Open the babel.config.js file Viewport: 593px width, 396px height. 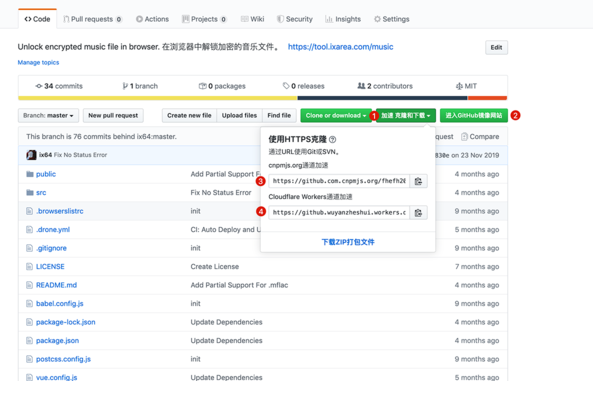tap(60, 304)
